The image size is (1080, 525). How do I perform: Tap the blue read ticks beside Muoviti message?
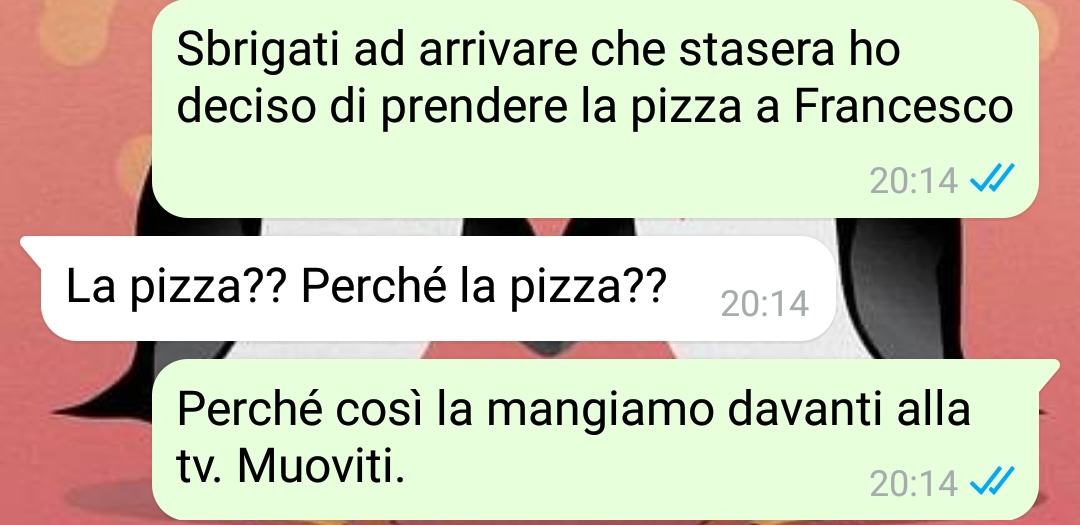tap(992, 482)
